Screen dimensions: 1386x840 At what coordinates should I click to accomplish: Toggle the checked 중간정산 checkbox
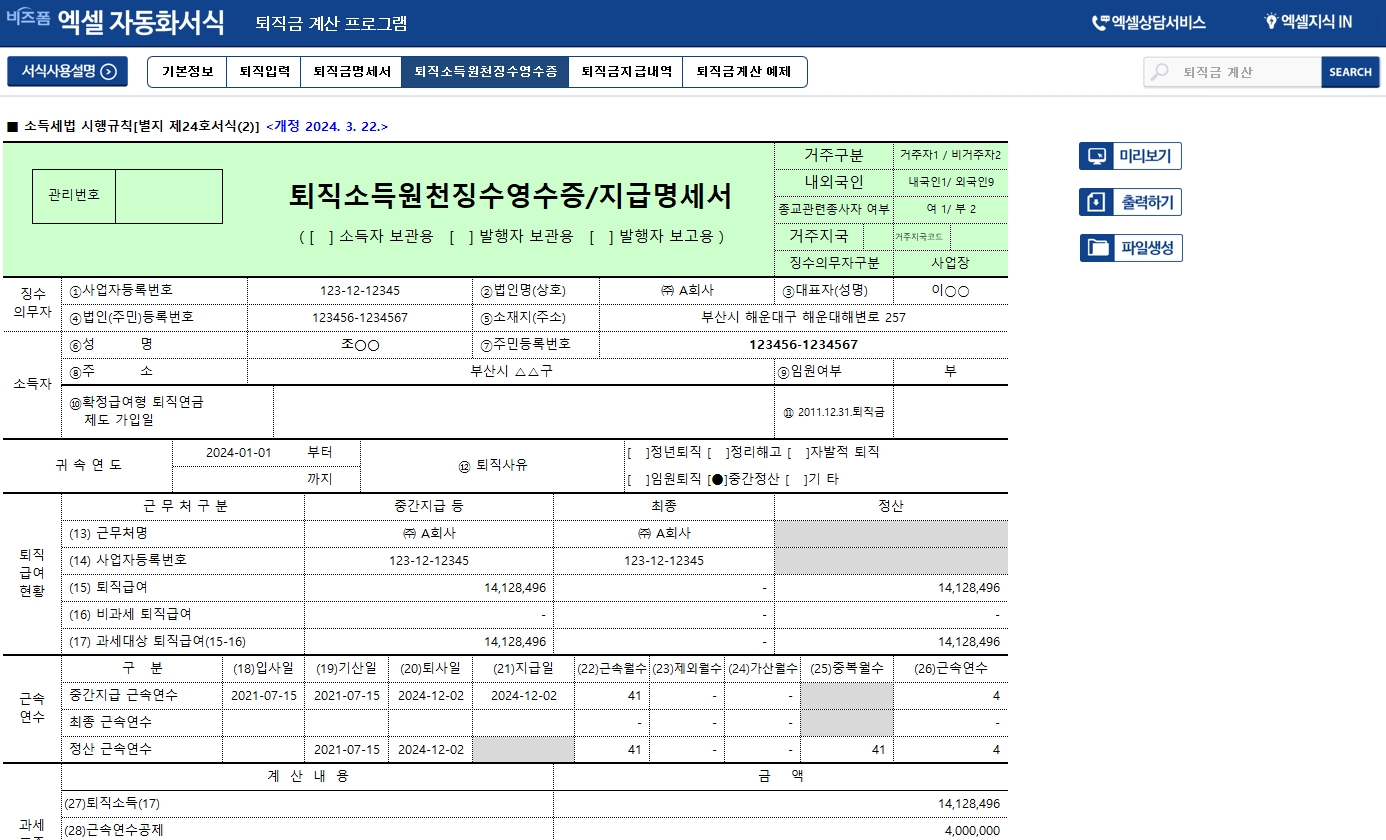coord(717,479)
